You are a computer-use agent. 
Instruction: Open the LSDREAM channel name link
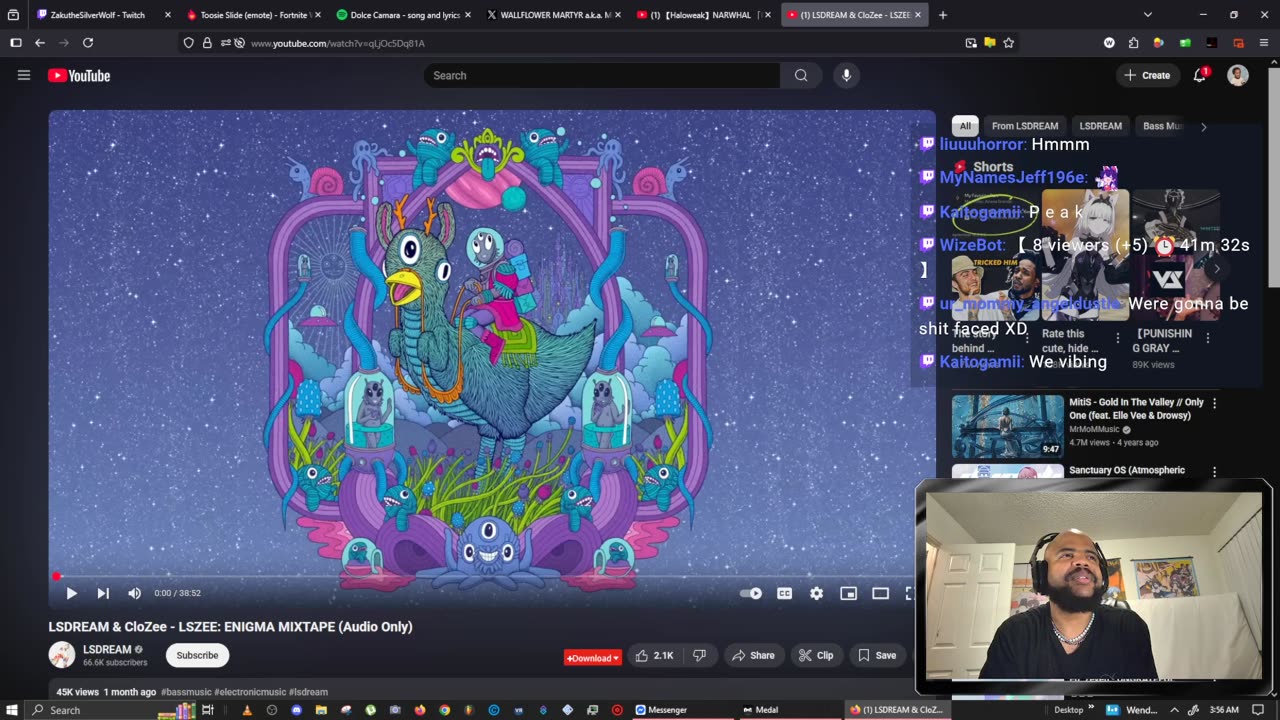point(107,649)
